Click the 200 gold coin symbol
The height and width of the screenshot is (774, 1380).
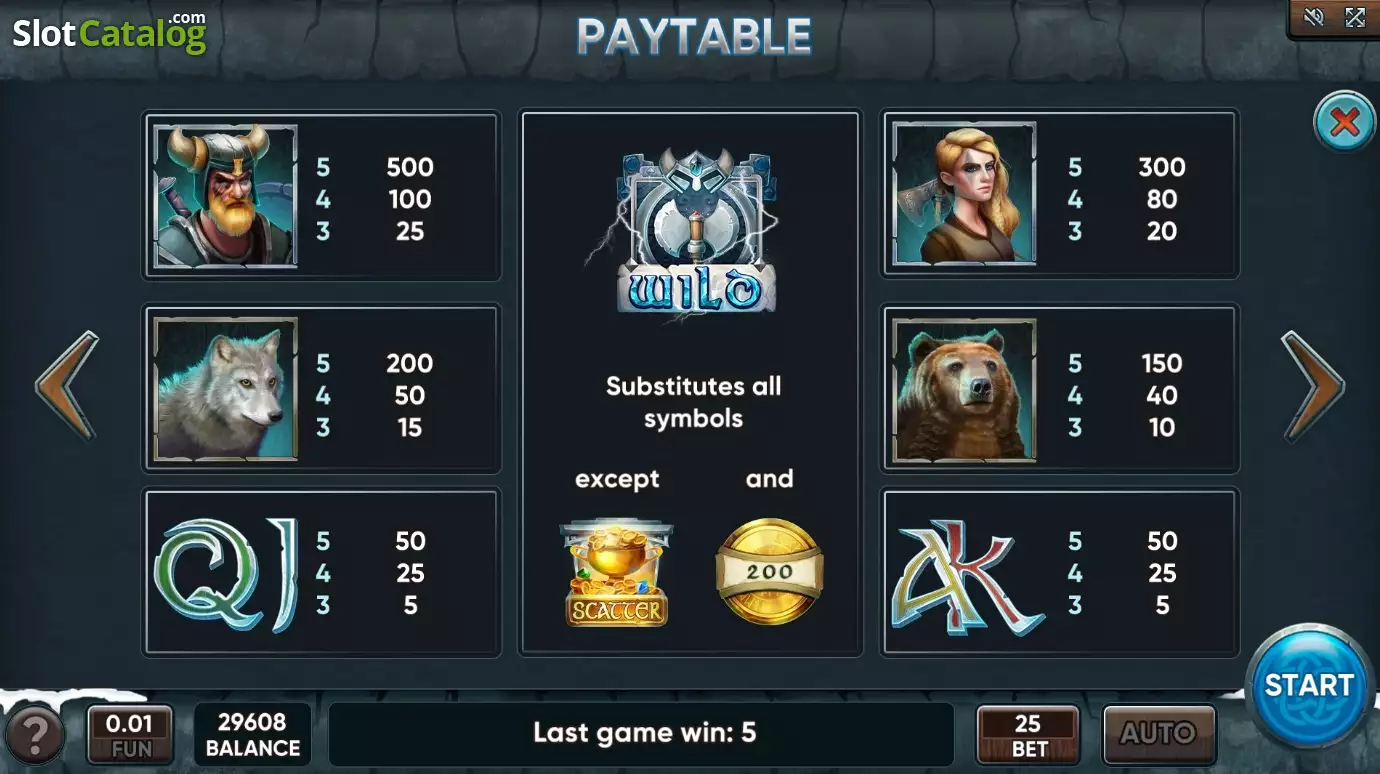coord(769,571)
